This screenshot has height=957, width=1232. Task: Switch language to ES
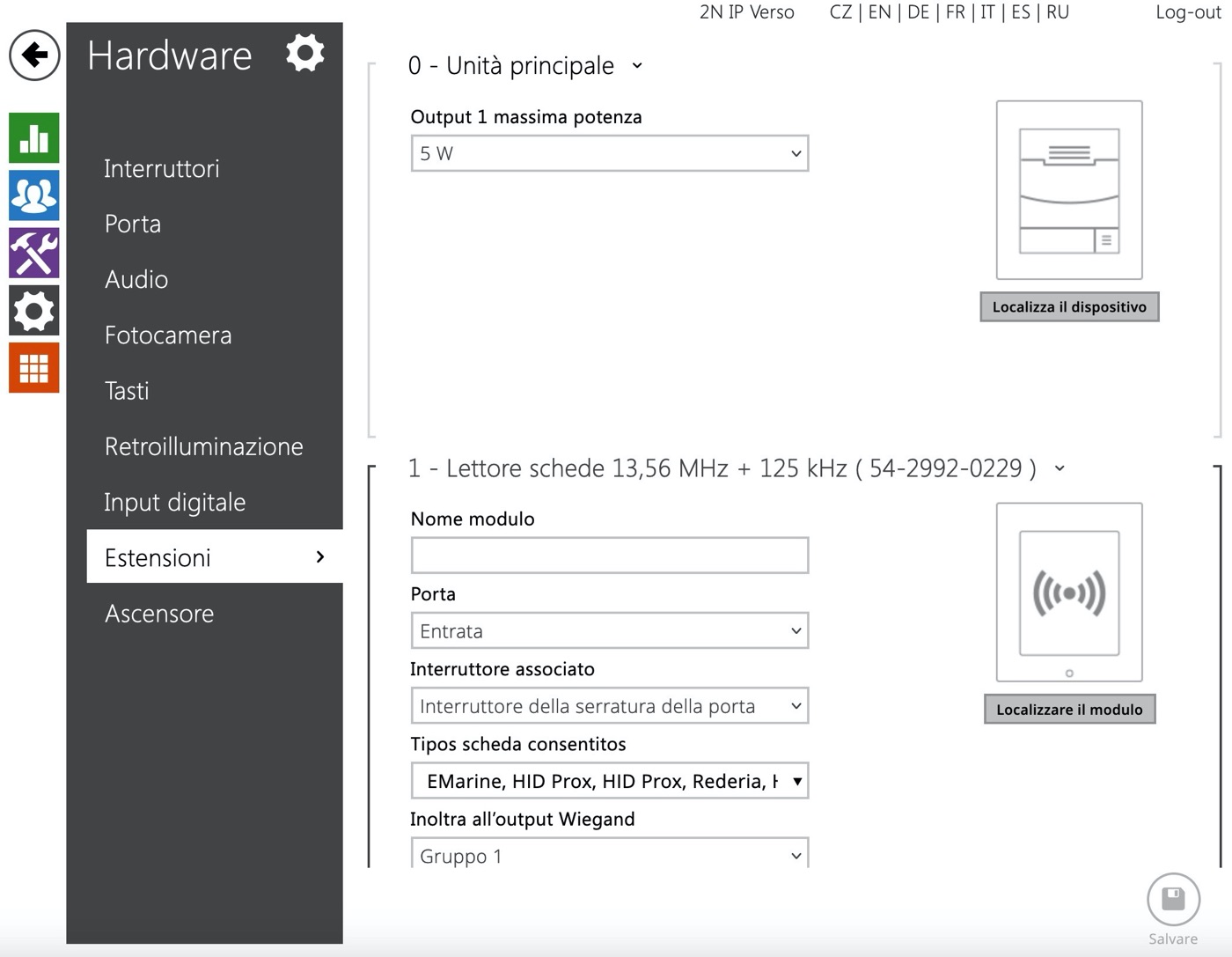(x=1021, y=12)
